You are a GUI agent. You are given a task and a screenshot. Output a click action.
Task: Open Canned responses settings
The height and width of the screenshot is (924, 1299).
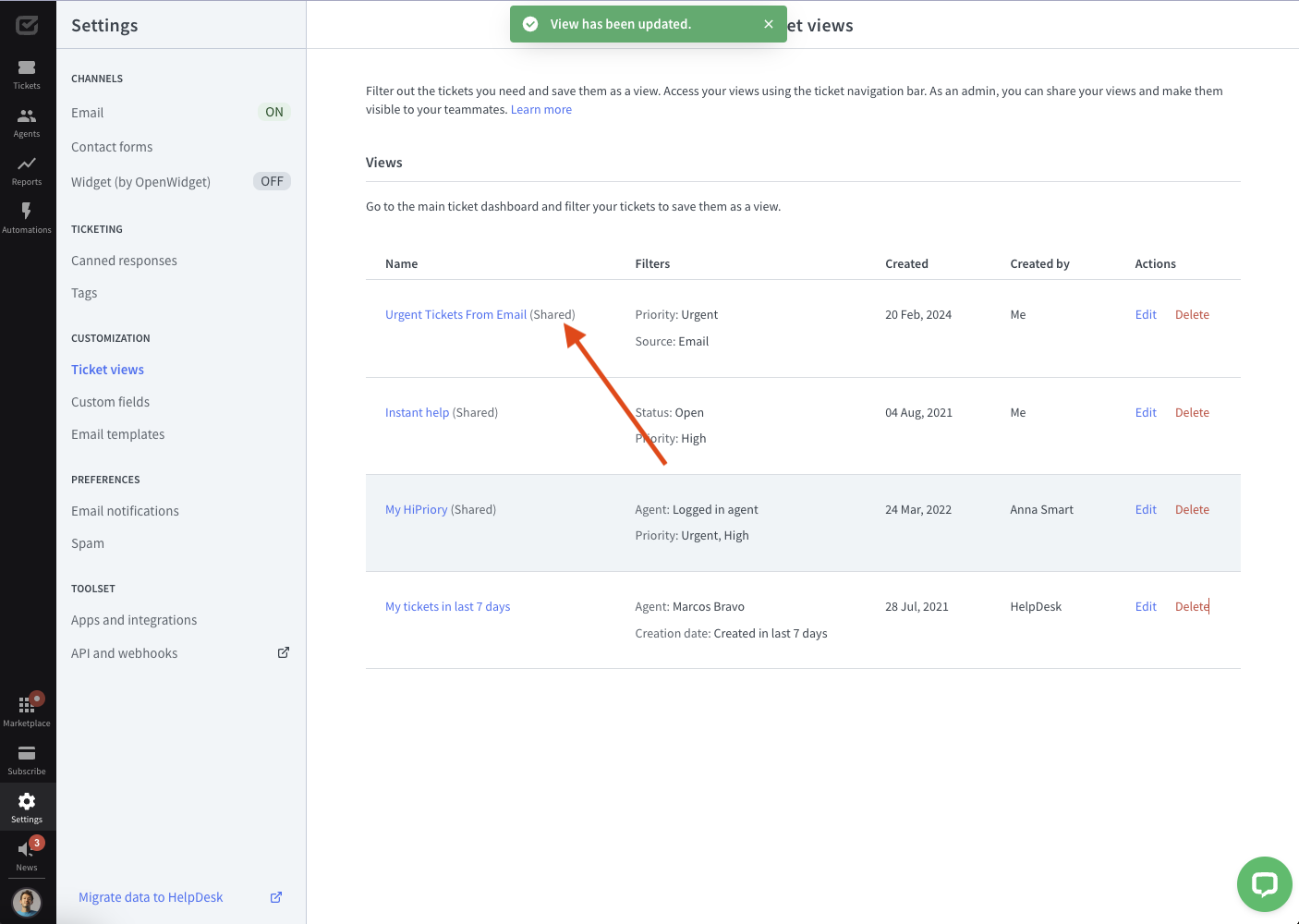pos(124,261)
